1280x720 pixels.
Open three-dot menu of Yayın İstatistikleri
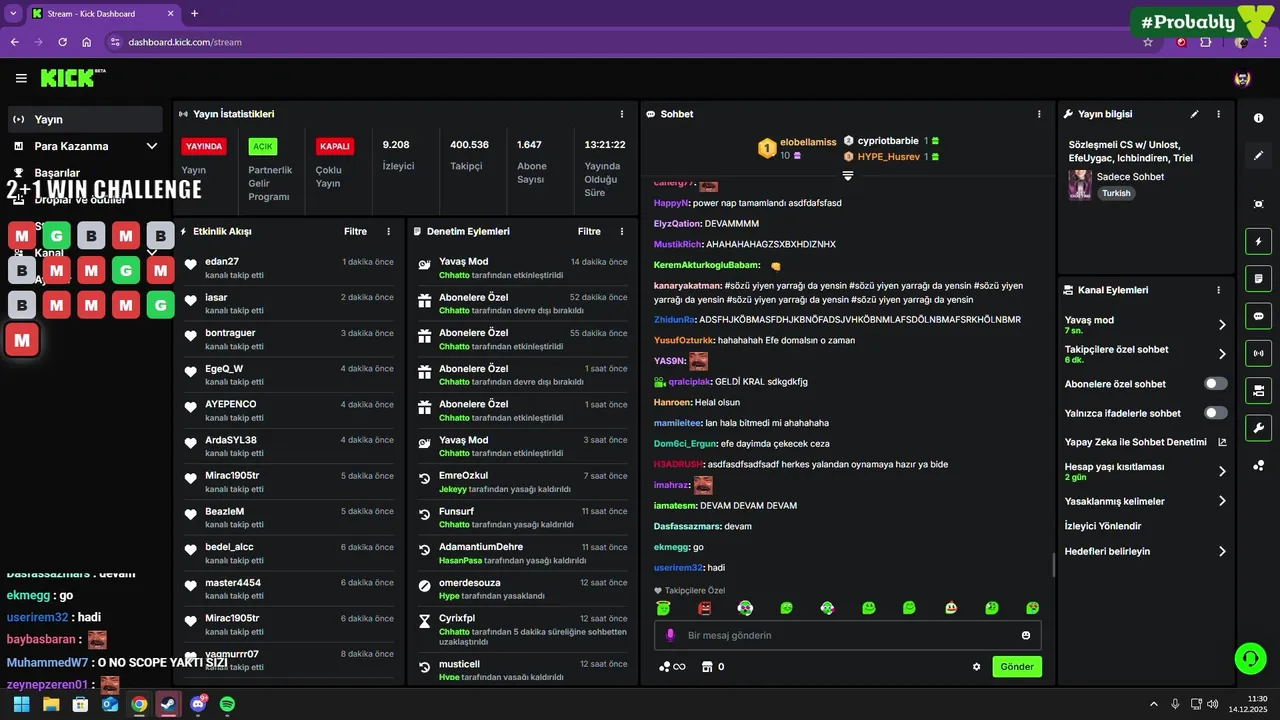click(x=622, y=114)
